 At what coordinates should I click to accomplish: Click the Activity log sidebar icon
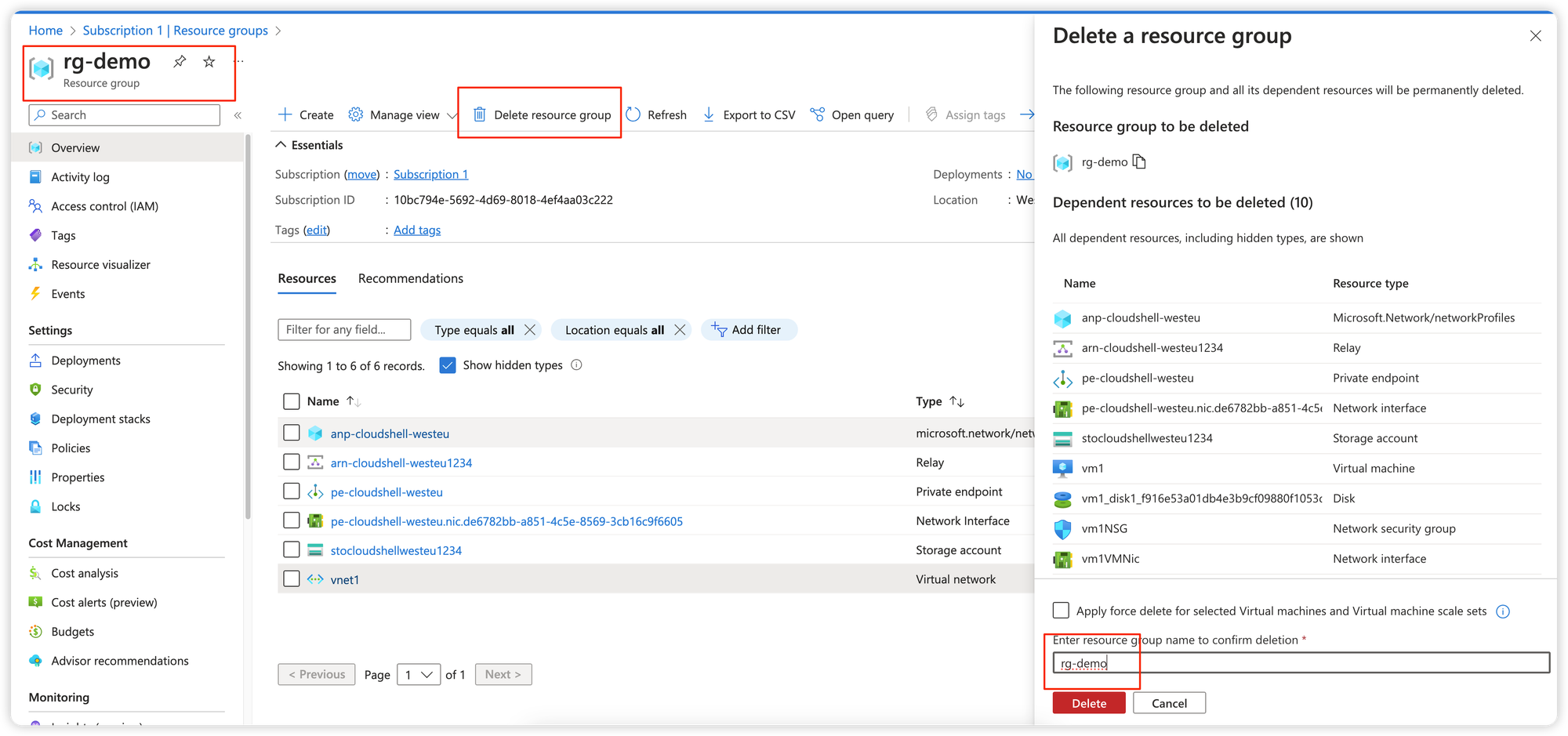coord(35,177)
